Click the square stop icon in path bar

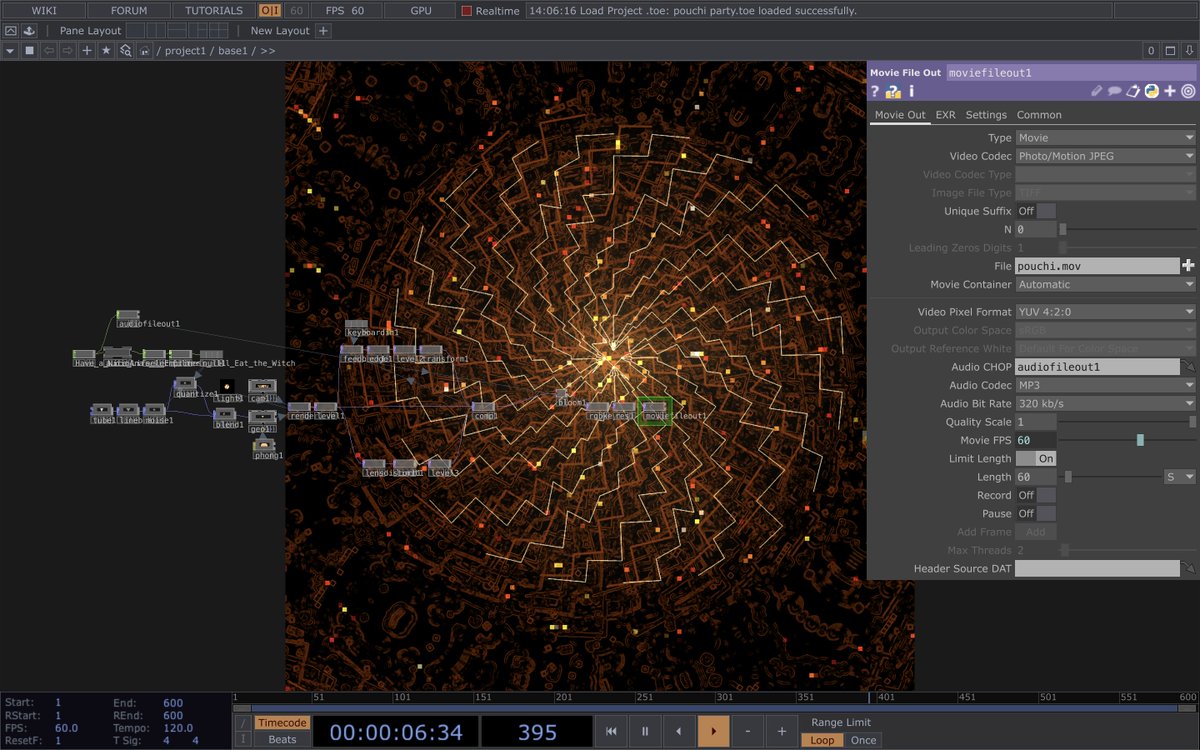click(29, 50)
